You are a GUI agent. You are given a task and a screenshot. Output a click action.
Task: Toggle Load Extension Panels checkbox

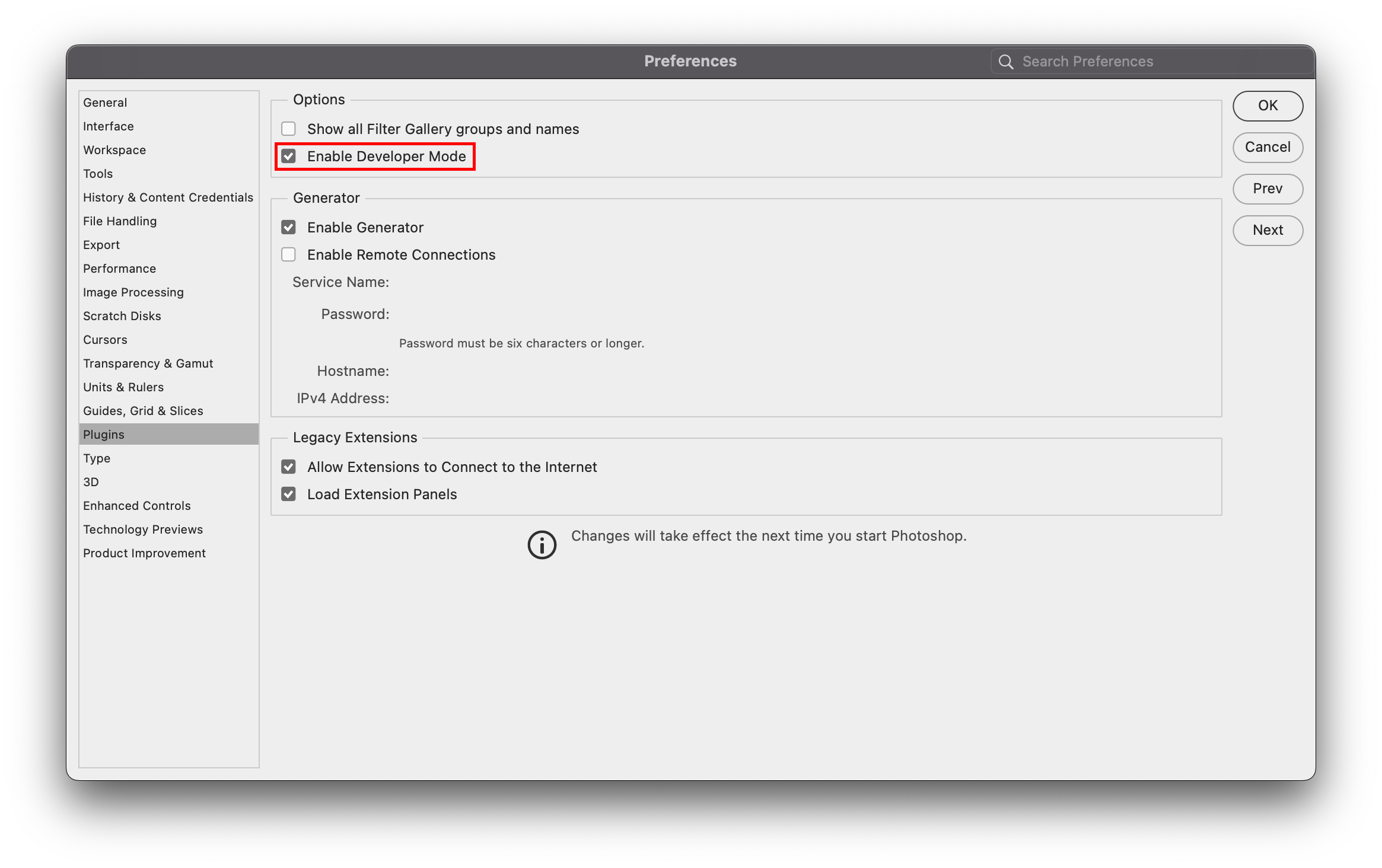(x=289, y=494)
